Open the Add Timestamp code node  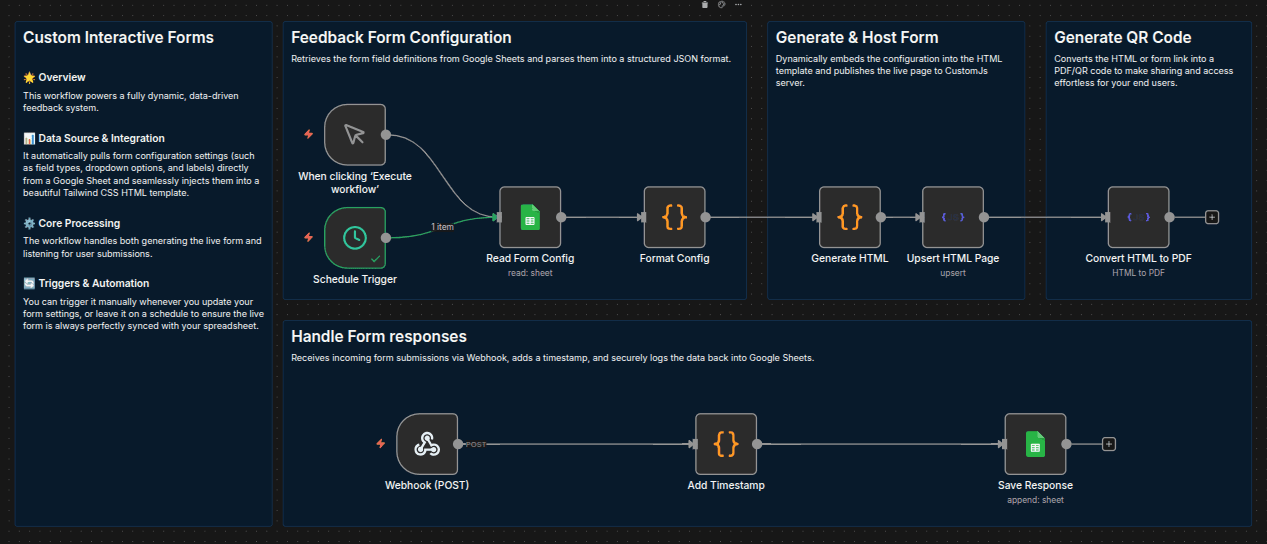(x=726, y=444)
